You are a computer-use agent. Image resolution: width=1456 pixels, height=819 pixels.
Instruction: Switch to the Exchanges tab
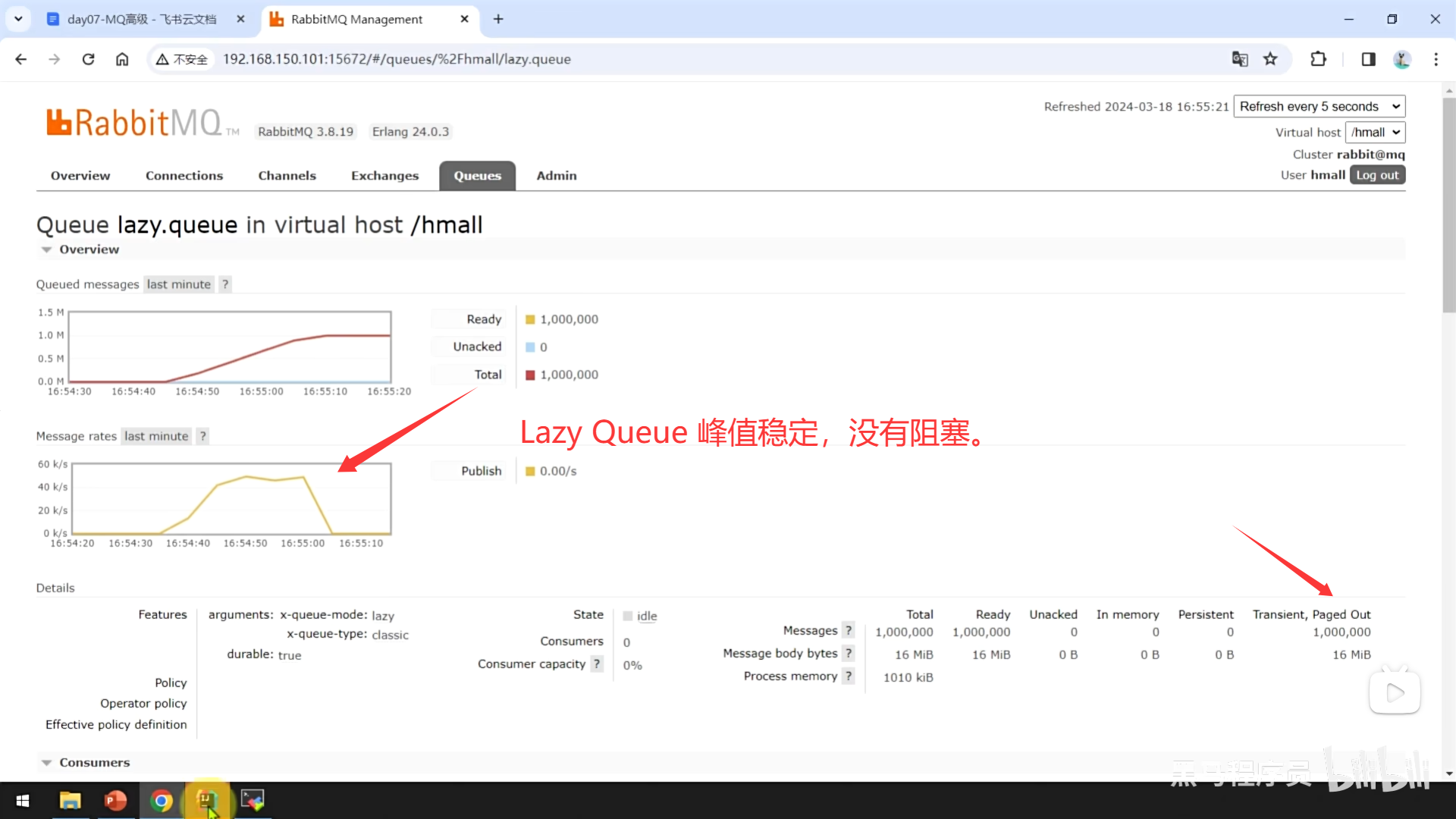(384, 176)
